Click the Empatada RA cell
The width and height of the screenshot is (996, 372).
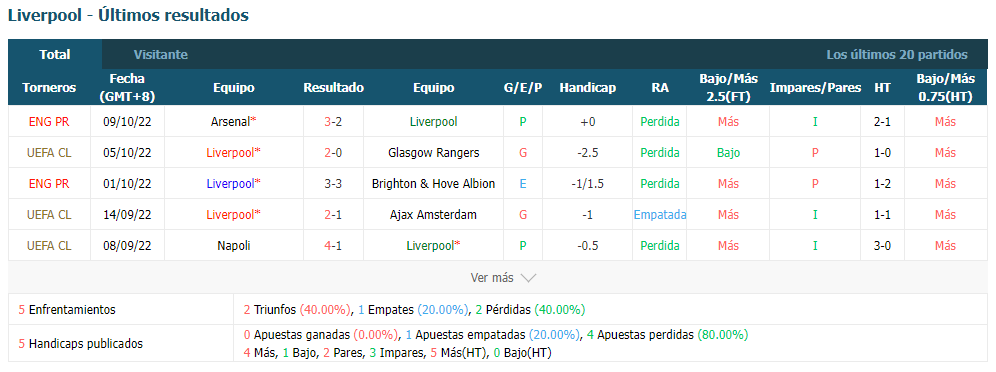[659, 215]
